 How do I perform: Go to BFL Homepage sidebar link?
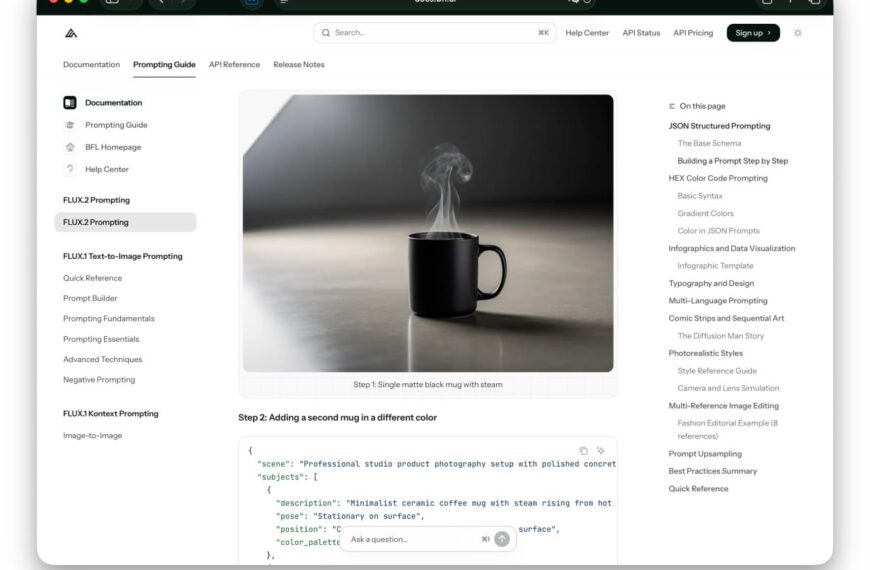[113, 147]
